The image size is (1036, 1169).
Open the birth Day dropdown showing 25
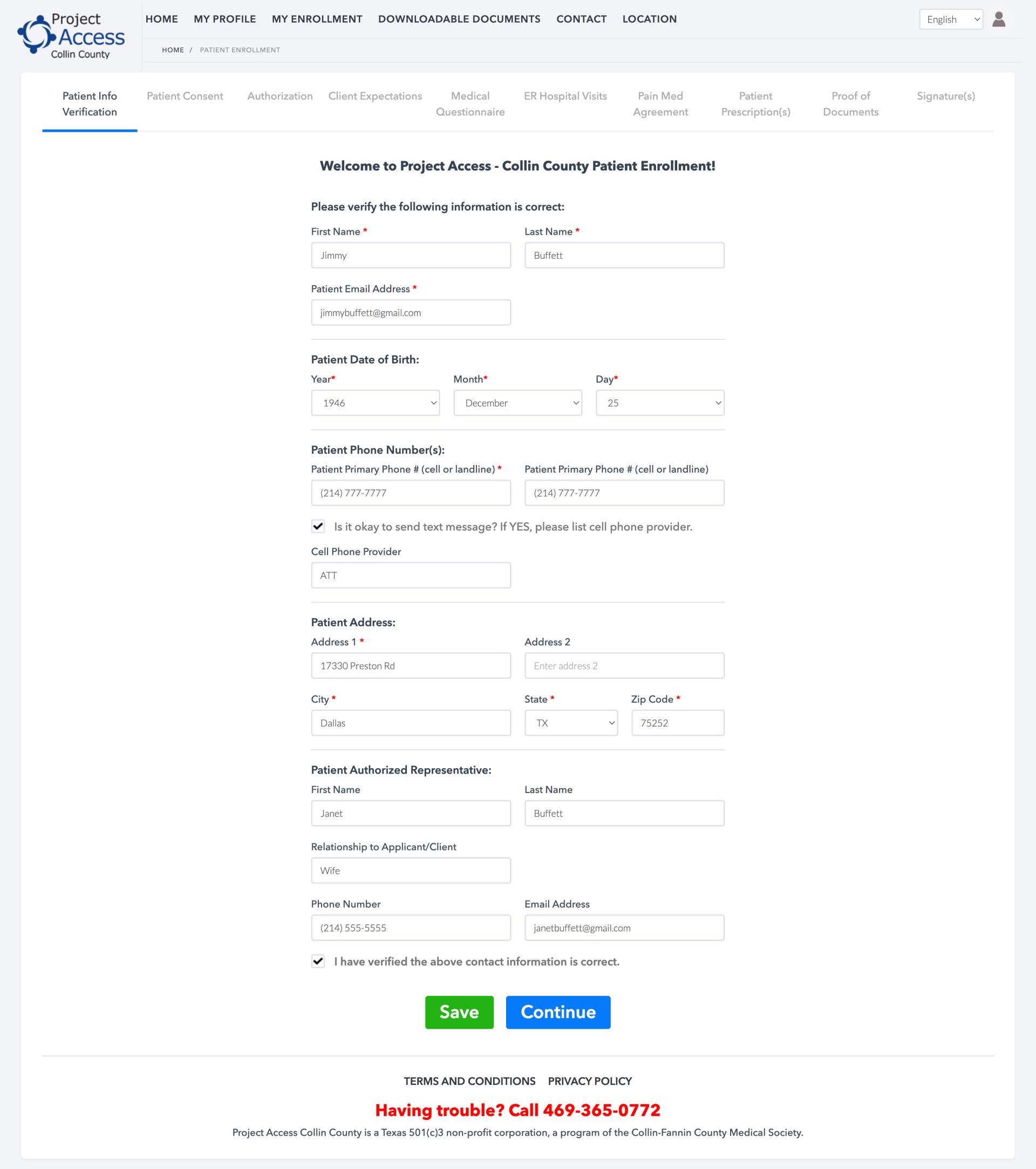660,402
